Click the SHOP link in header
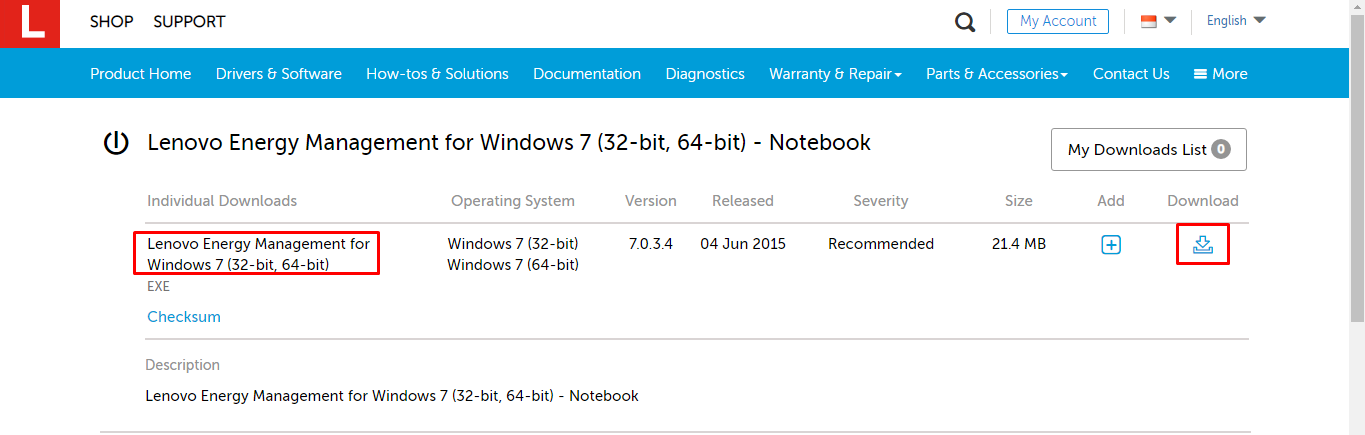1365x435 pixels. pos(111,21)
